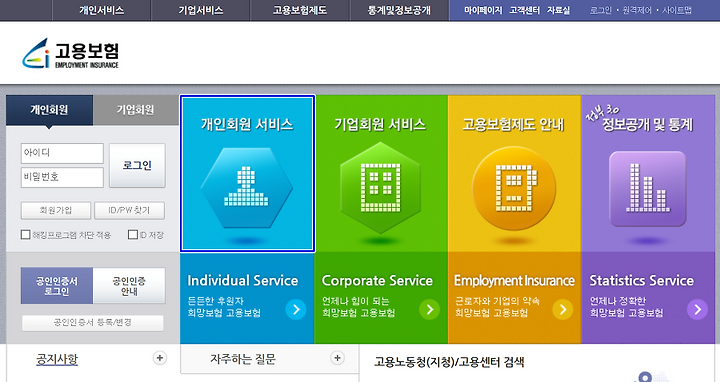
Task: Click 로그인 link in top bar
Action: pyautogui.click(x=601, y=10)
